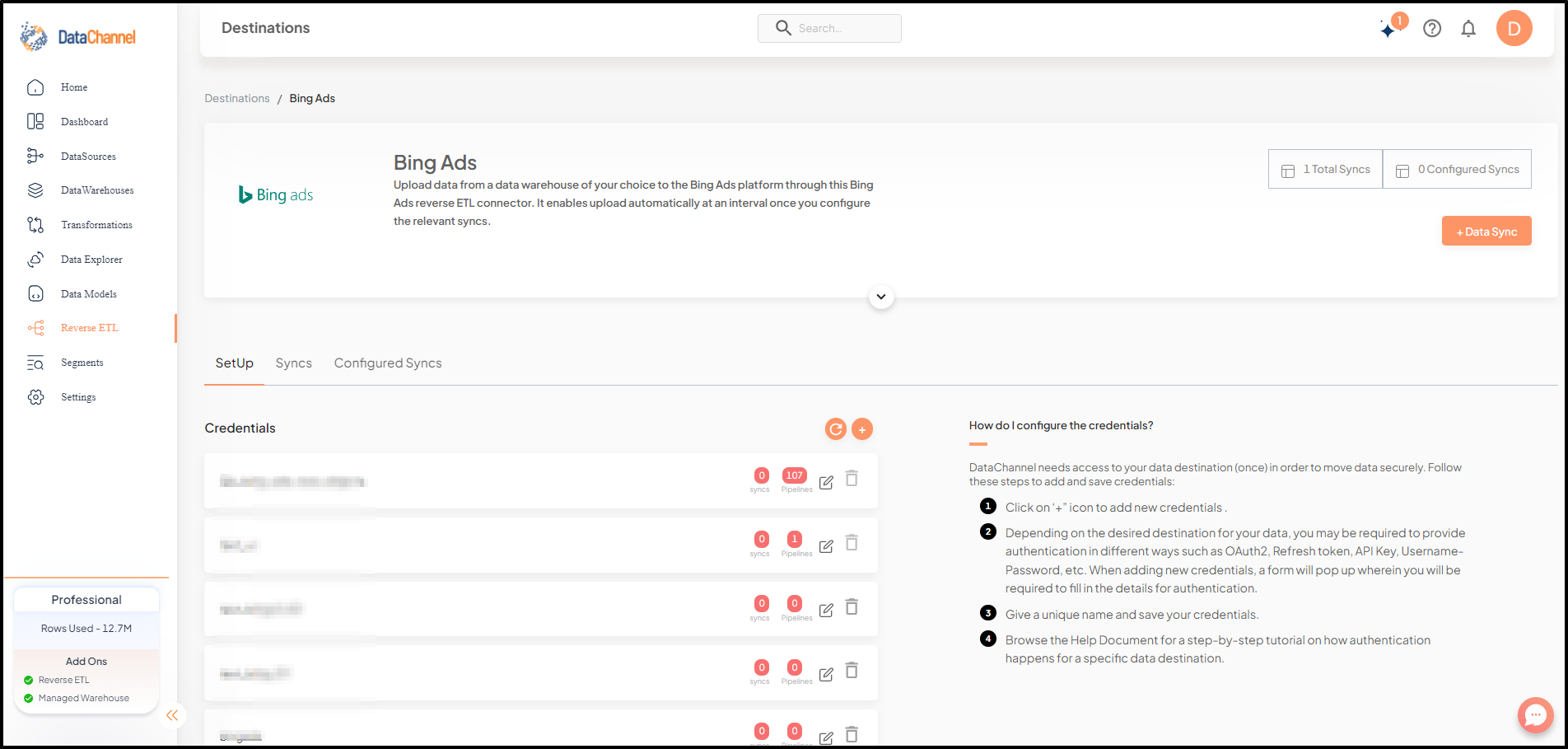
Task: Open the chat support bubble
Action: (x=1536, y=715)
